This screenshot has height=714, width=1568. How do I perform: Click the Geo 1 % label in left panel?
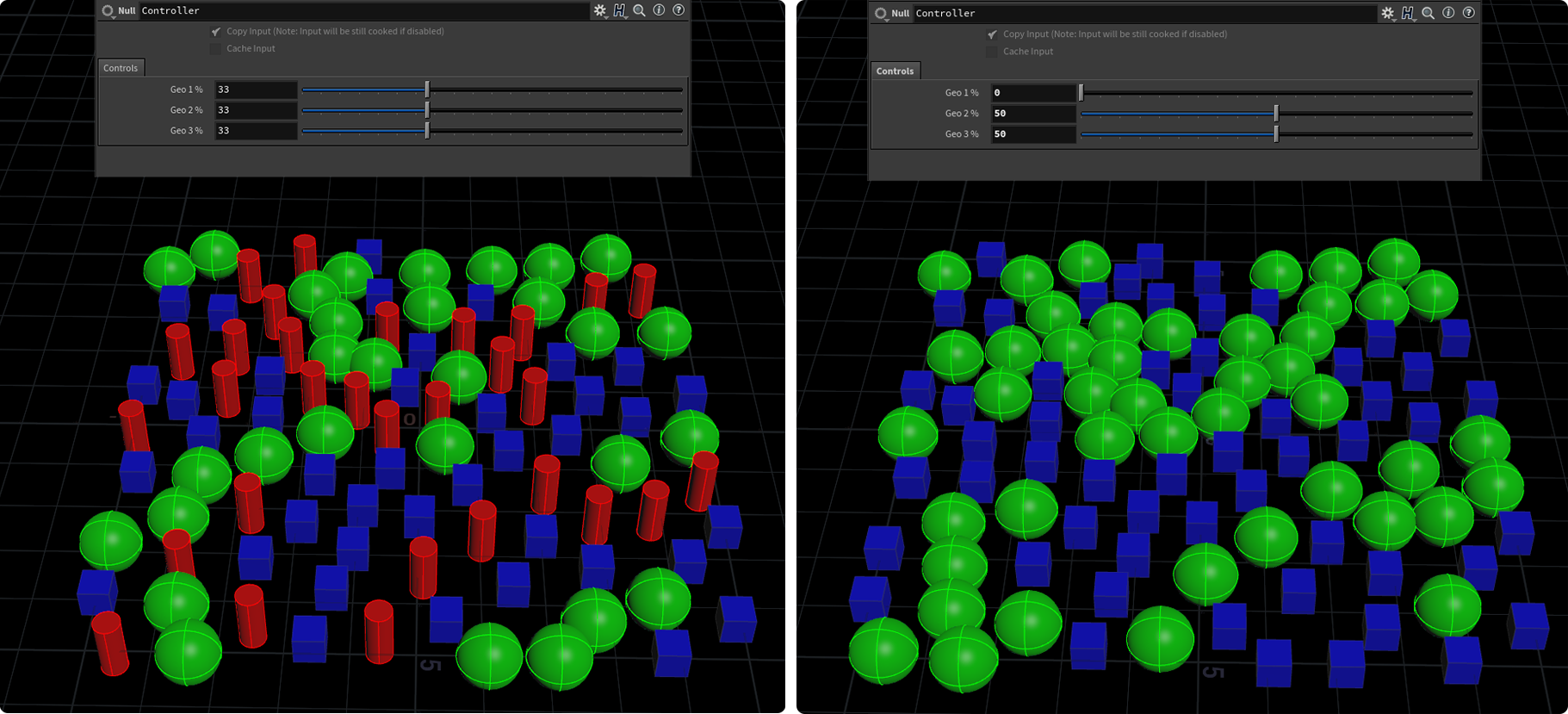point(186,90)
